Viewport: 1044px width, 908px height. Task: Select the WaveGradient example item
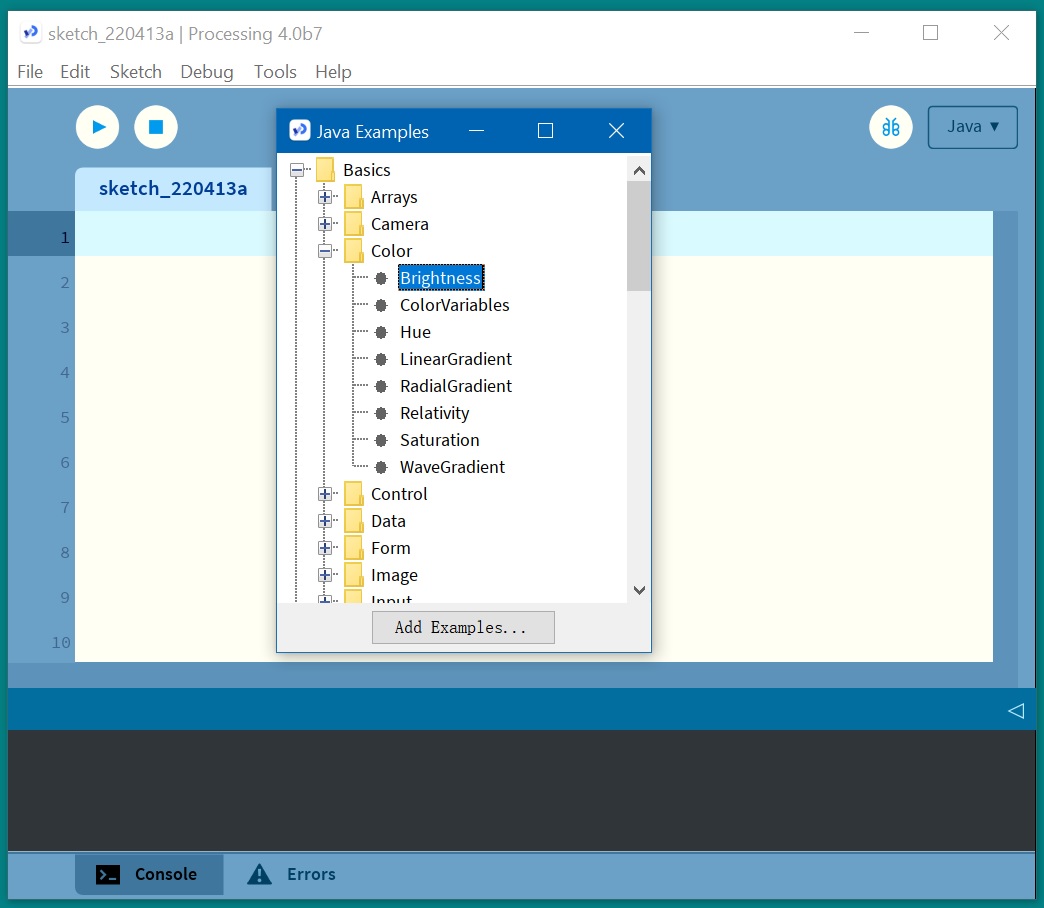tap(452, 467)
